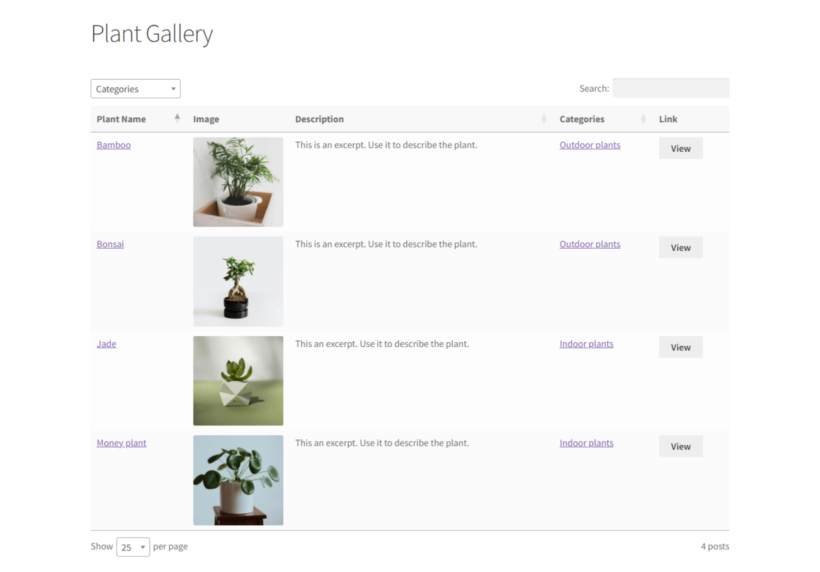Open the Jade plant link

point(106,344)
